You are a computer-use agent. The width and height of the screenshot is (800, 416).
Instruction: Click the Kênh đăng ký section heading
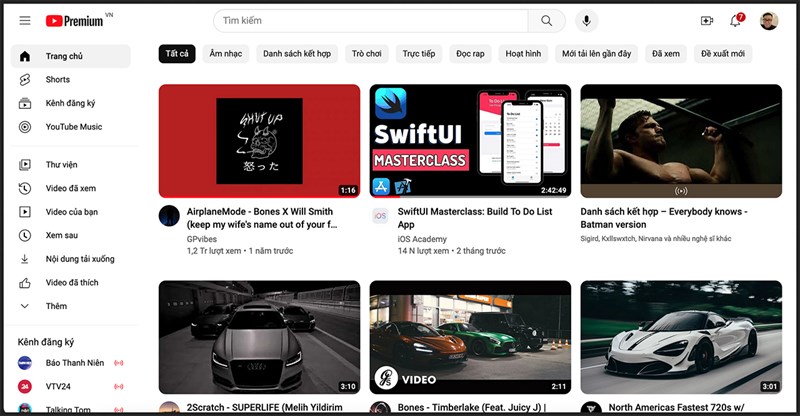click(46, 342)
